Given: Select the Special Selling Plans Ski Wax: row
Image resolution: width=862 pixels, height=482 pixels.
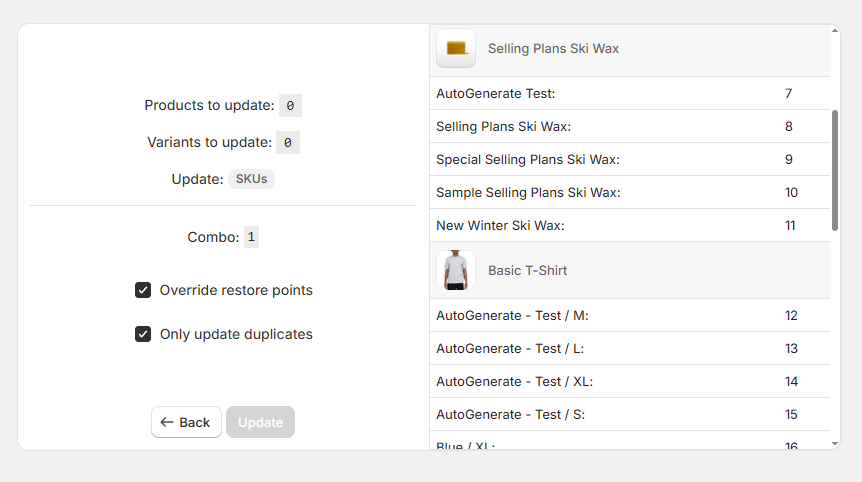Looking at the screenshot, I should [x=630, y=159].
